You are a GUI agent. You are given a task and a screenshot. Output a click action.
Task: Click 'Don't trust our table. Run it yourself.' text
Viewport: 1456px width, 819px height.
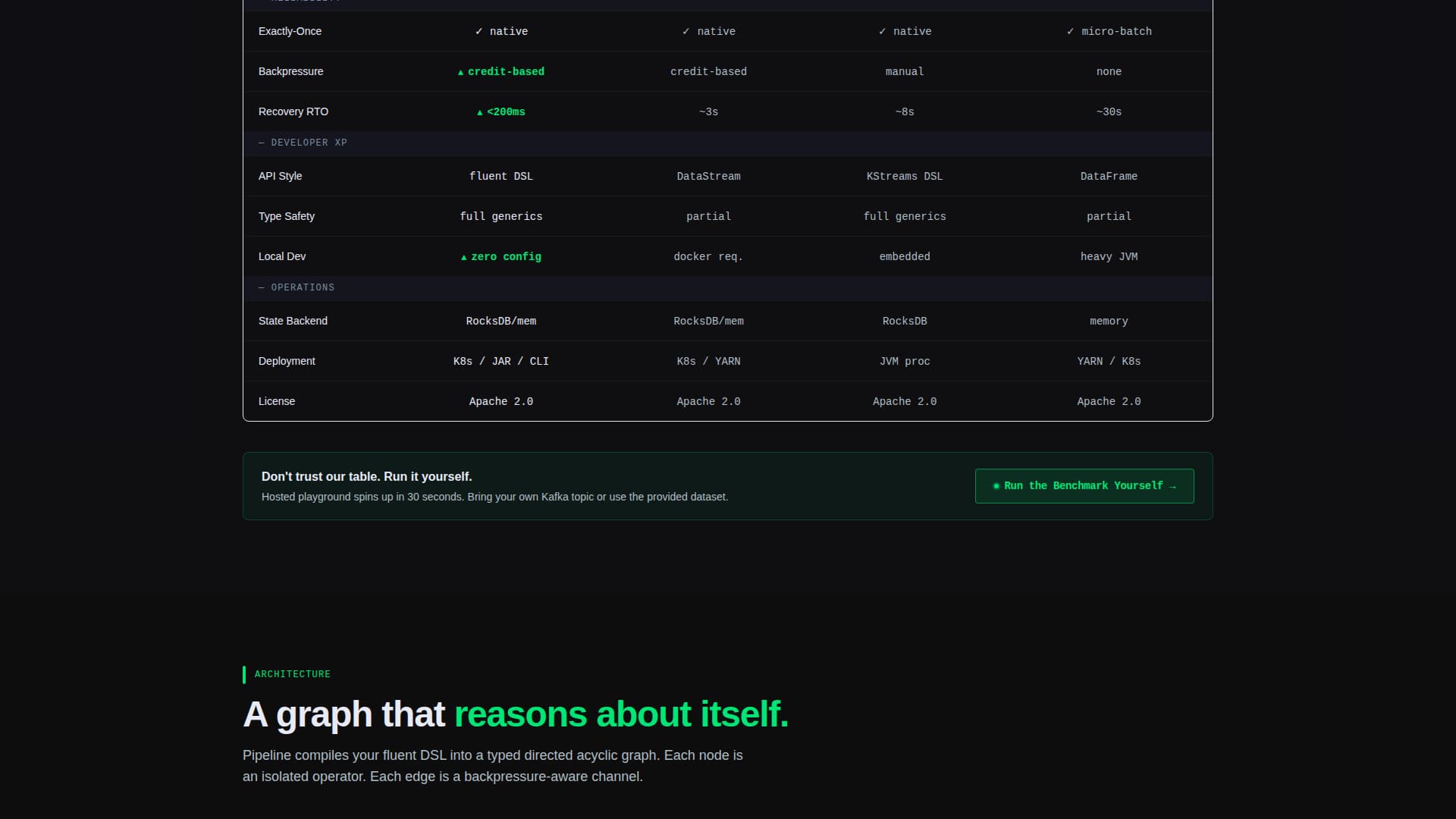click(x=367, y=476)
